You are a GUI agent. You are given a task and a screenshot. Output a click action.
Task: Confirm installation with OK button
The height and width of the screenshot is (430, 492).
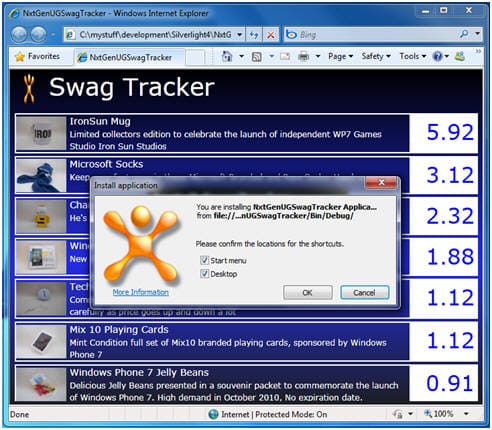tap(308, 293)
